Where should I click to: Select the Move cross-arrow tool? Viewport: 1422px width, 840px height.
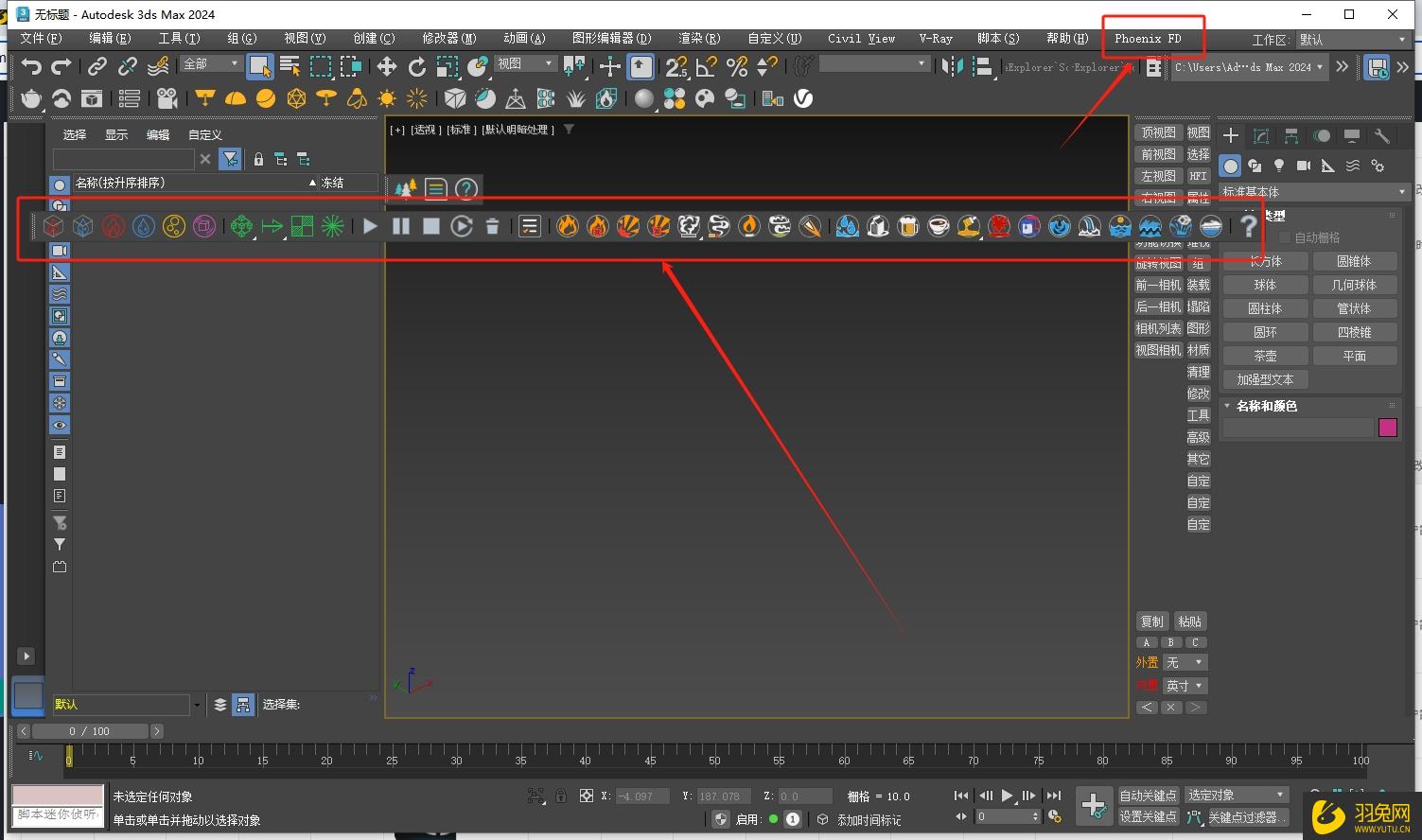tap(387, 66)
